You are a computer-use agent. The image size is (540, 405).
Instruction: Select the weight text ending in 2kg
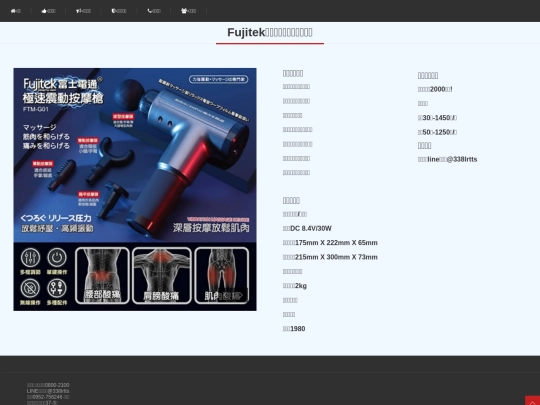click(x=294, y=286)
